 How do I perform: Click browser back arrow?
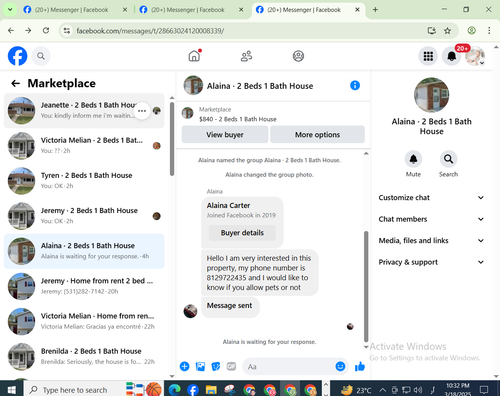click(11, 31)
